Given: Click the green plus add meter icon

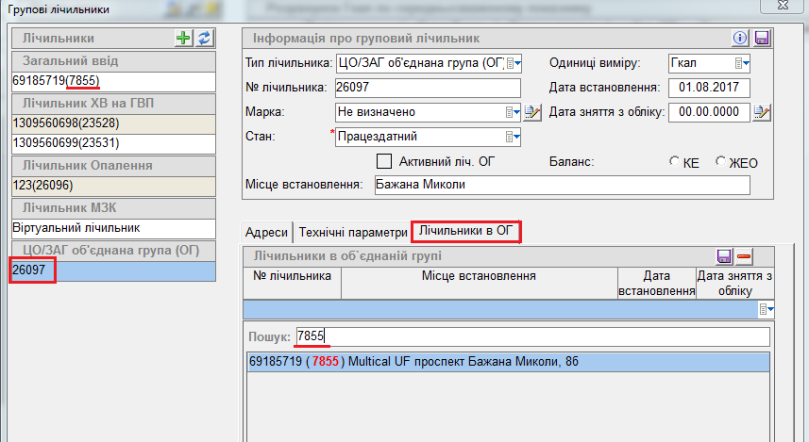Looking at the screenshot, I should coord(183,38).
